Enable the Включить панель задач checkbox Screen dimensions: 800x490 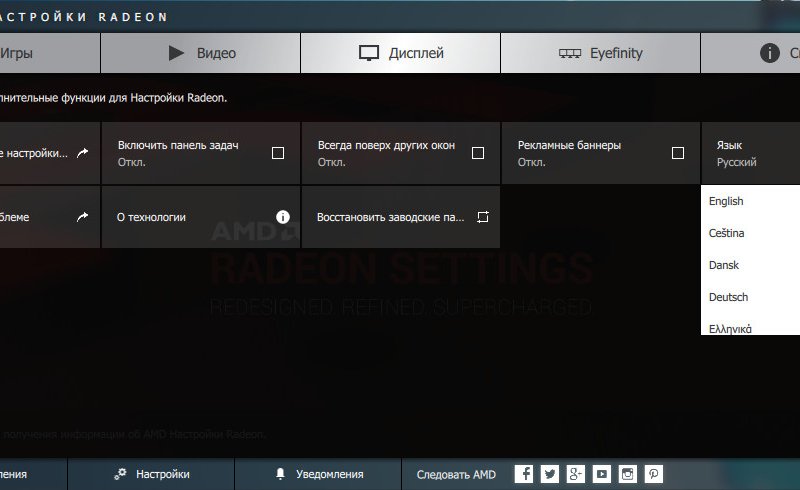(x=278, y=153)
